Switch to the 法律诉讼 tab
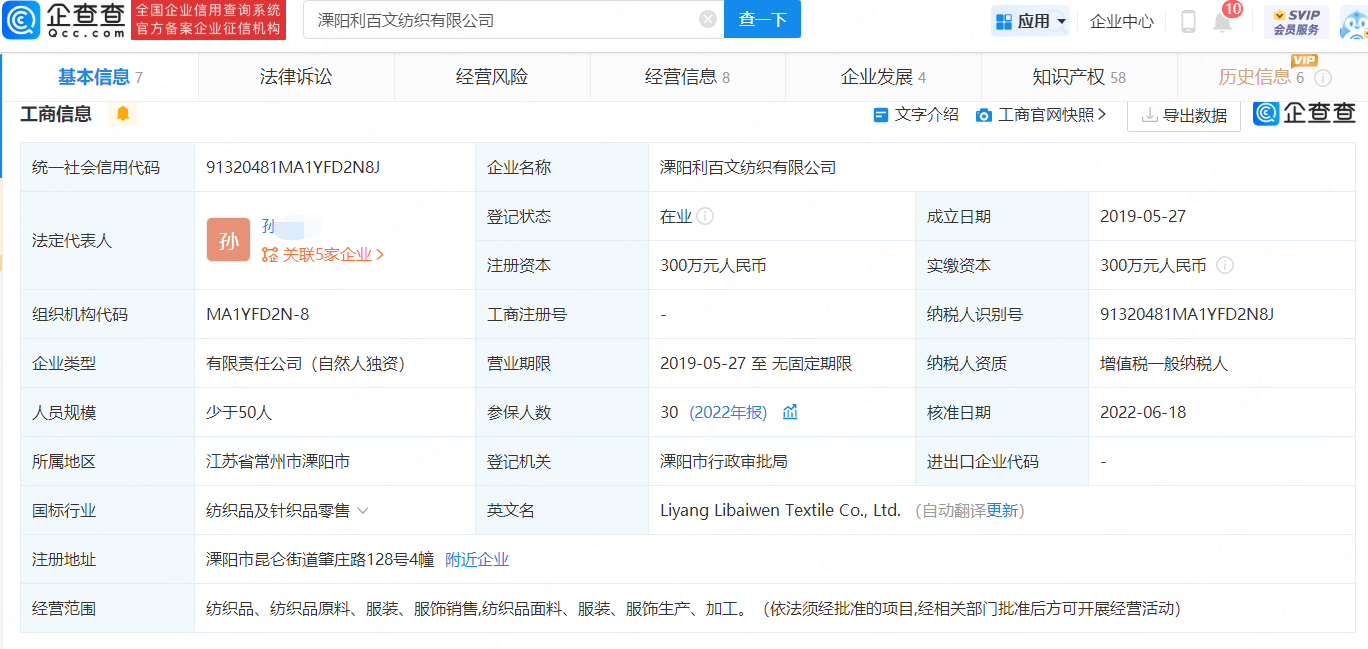The image size is (1368, 649). click(296, 76)
